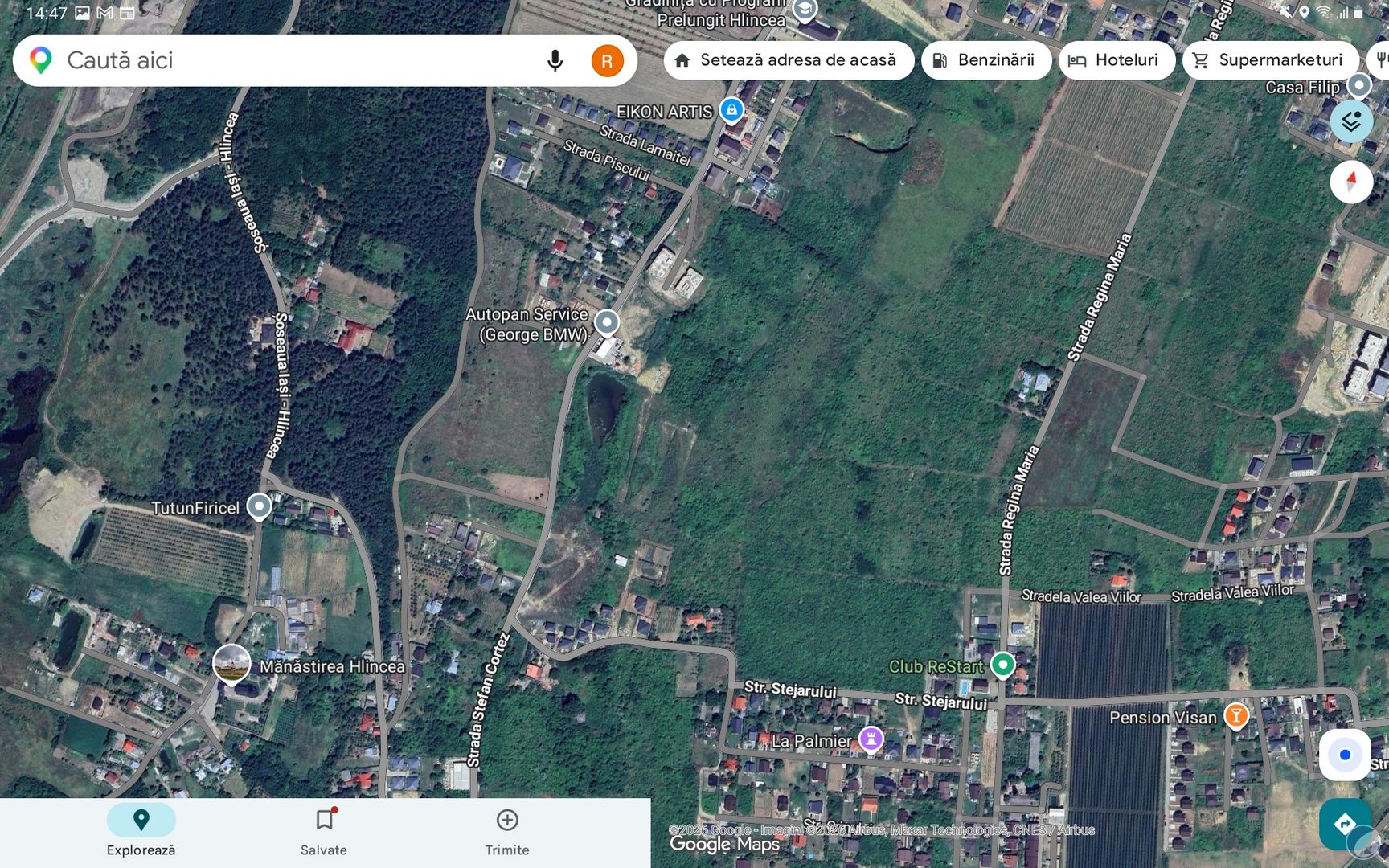Switch to the Explorează tab

click(x=141, y=832)
